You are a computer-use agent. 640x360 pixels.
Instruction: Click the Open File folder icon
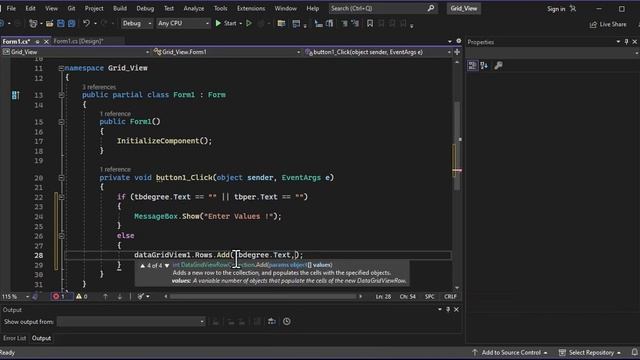tap(49, 24)
